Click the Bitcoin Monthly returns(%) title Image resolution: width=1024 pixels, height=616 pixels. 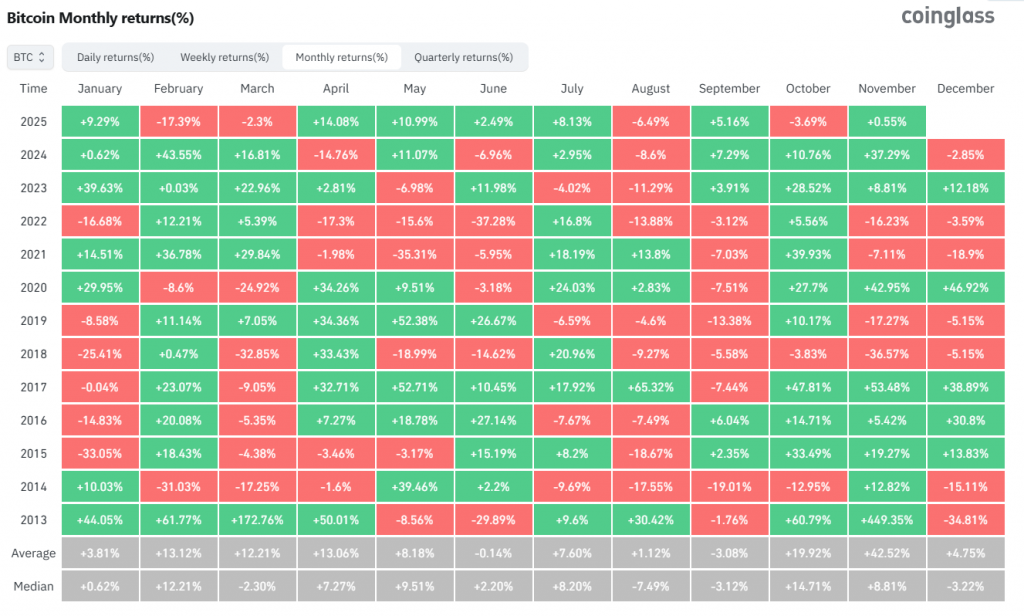click(102, 17)
